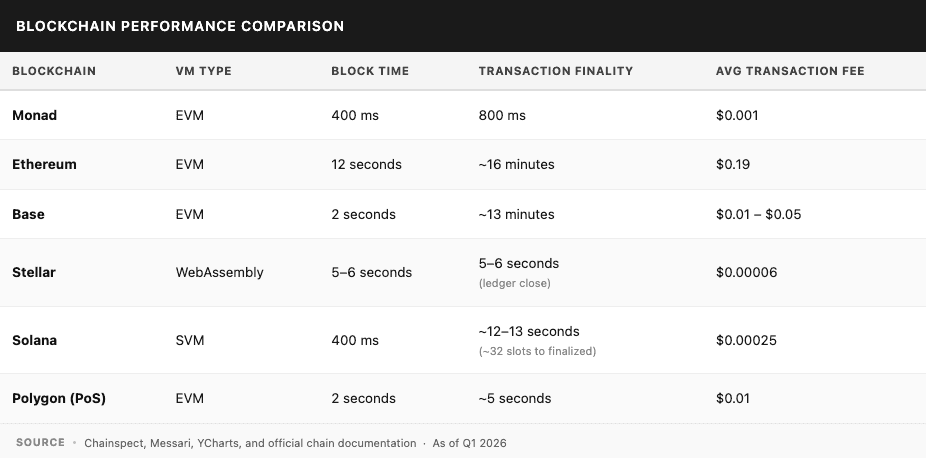Click the Polygon (PoS) row name
Image resolution: width=926 pixels, height=458 pixels.
[59, 398]
